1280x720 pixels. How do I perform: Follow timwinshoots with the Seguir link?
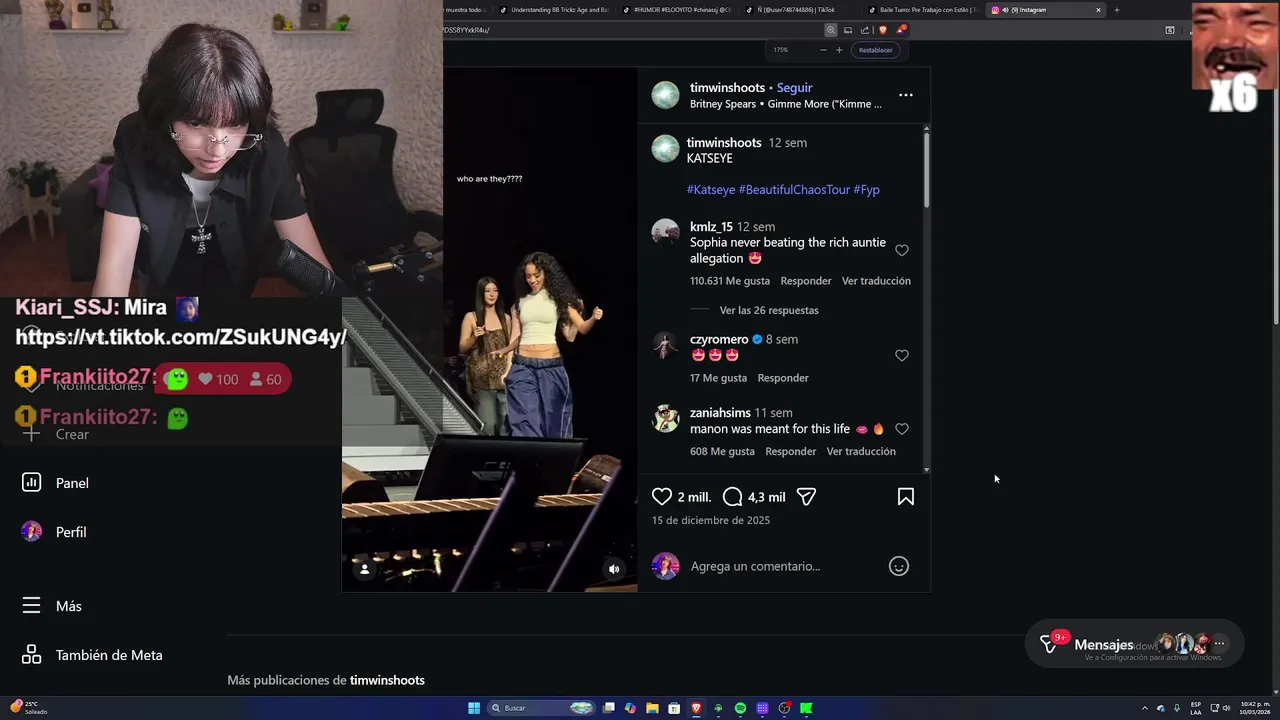click(795, 88)
